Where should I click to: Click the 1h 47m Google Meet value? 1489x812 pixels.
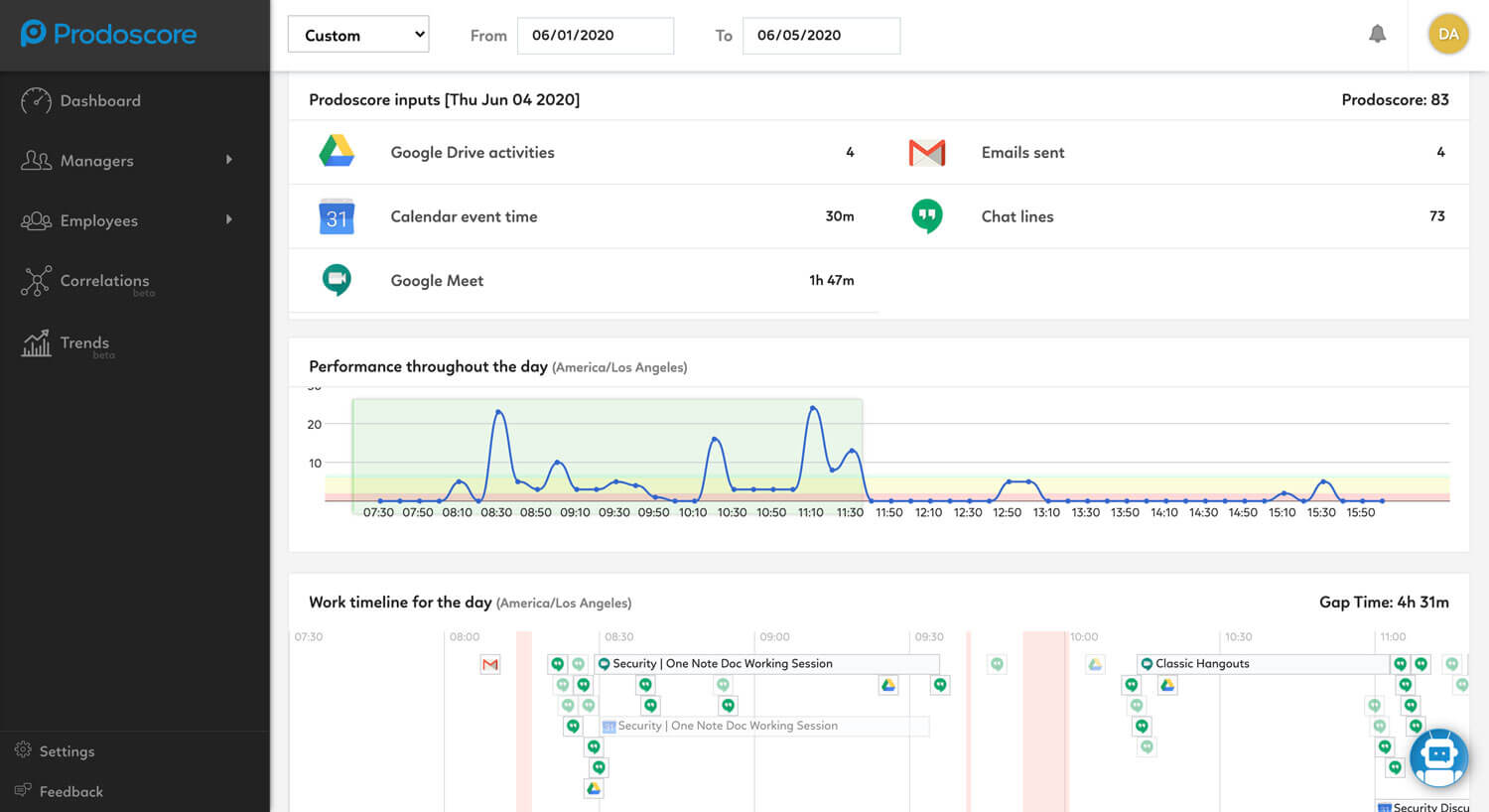pyautogui.click(x=832, y=280)
